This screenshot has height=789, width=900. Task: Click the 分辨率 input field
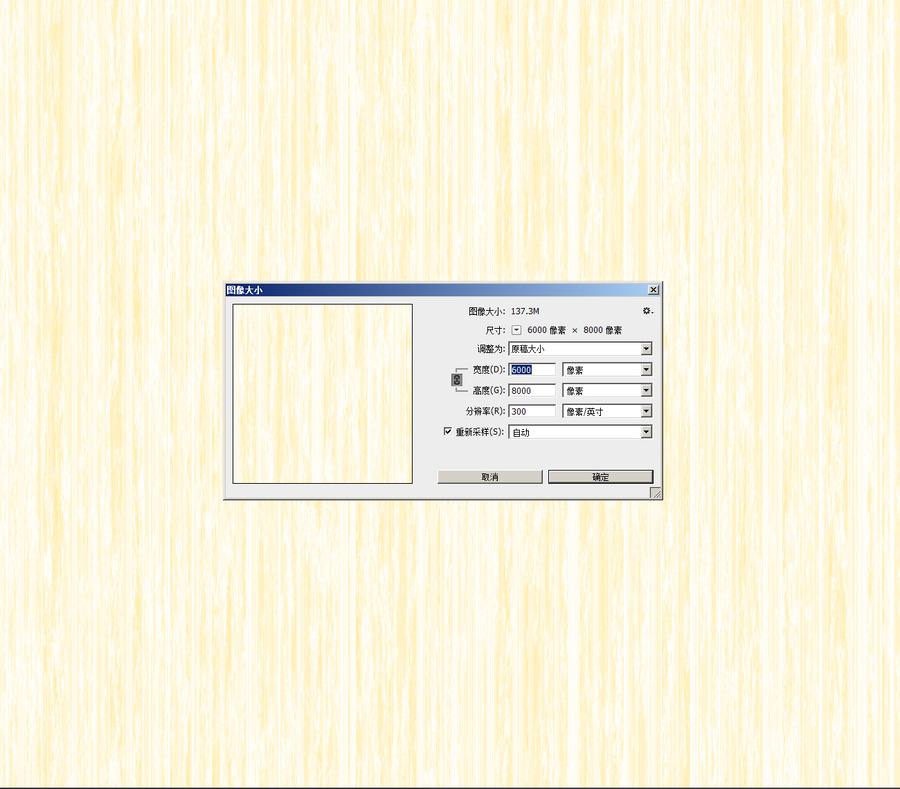tap(532, 411)
